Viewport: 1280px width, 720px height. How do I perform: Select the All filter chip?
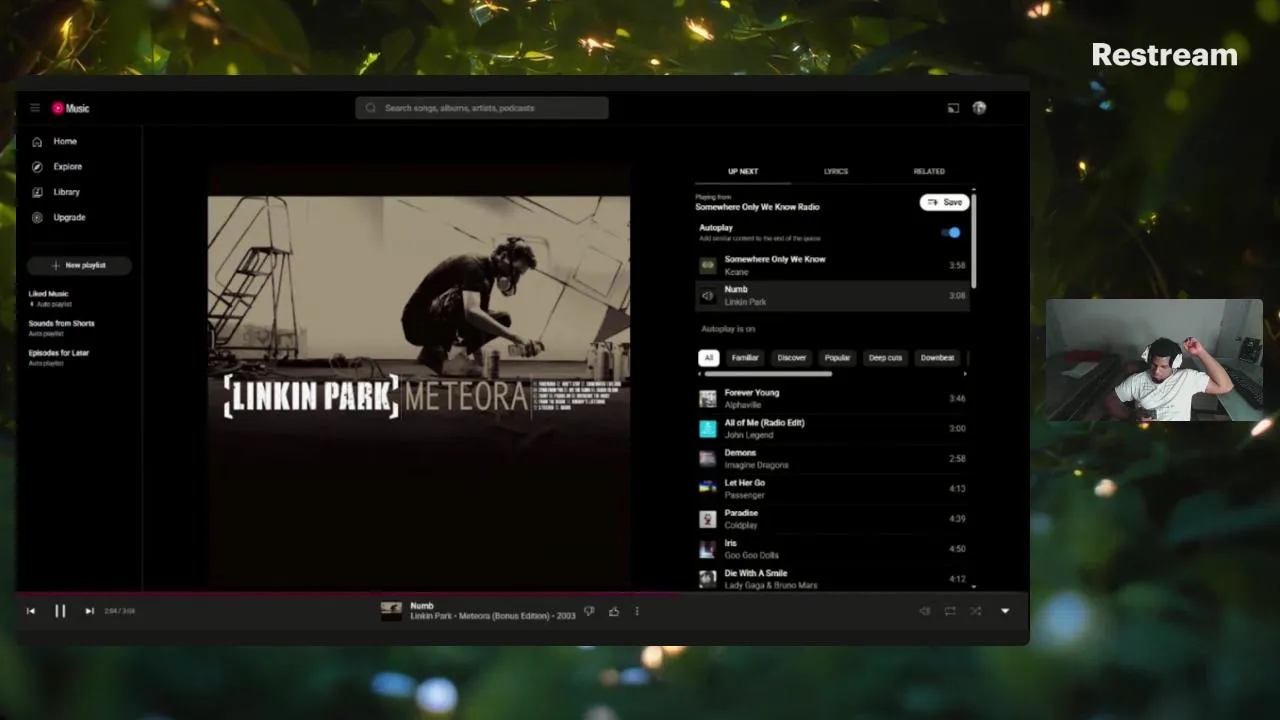click(709, 357)
